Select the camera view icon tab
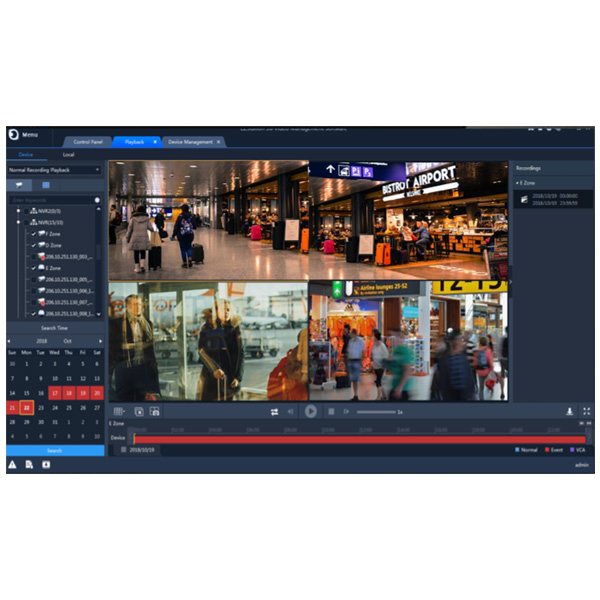 point(21,185)
